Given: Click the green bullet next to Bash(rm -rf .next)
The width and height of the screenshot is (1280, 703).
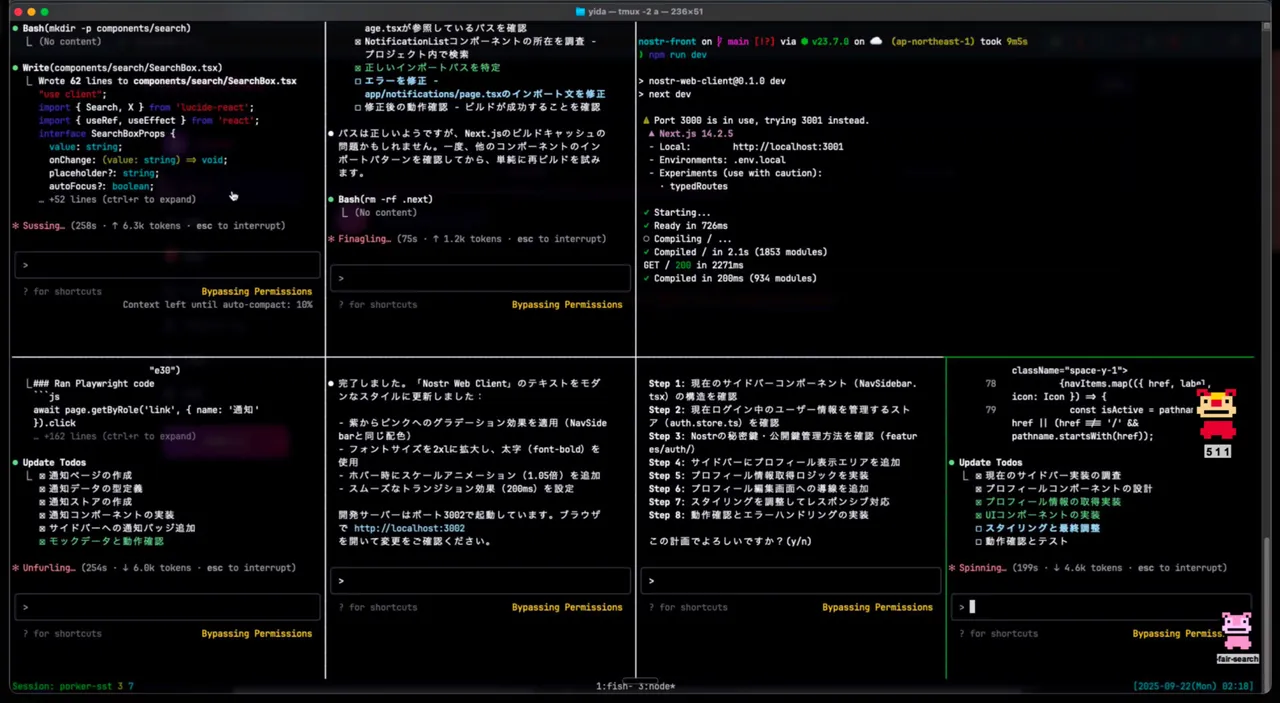Looking at the screenshot, I should [x=331, y=199].
